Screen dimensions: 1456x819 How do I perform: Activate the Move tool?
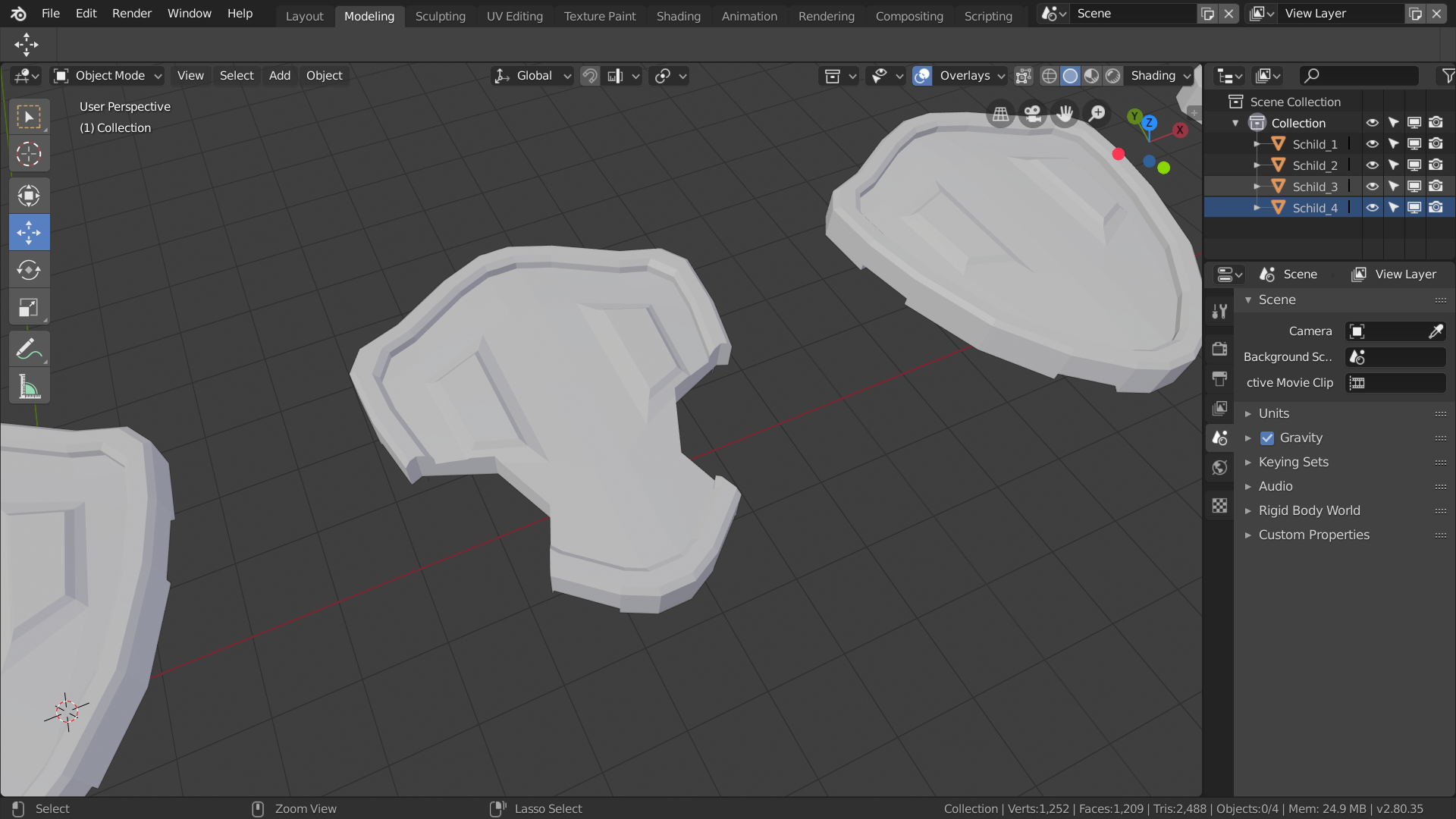click(29, 233)
